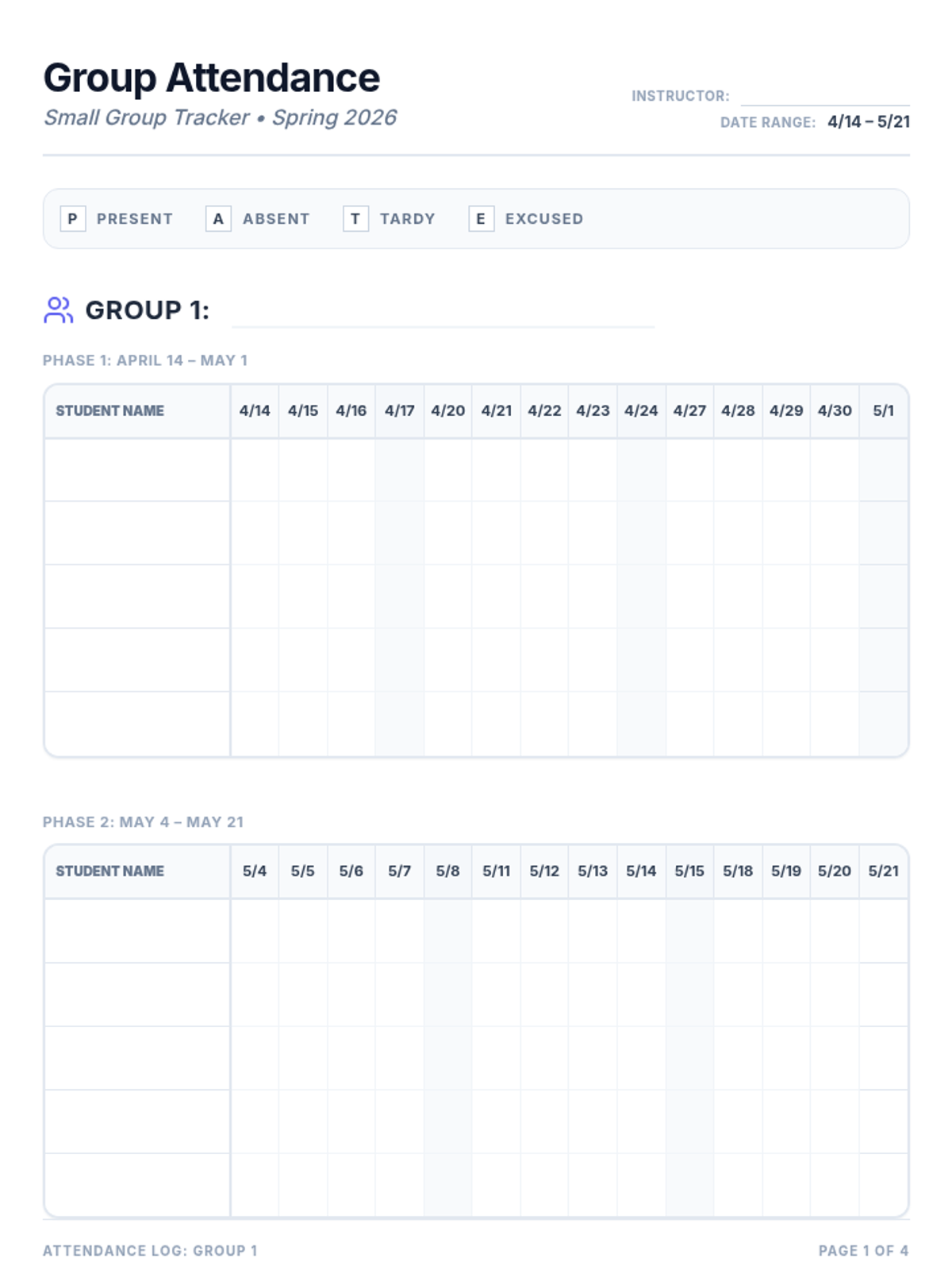
Task: Click the Page 1 of 4 footer text
Action: (863, 1250)
